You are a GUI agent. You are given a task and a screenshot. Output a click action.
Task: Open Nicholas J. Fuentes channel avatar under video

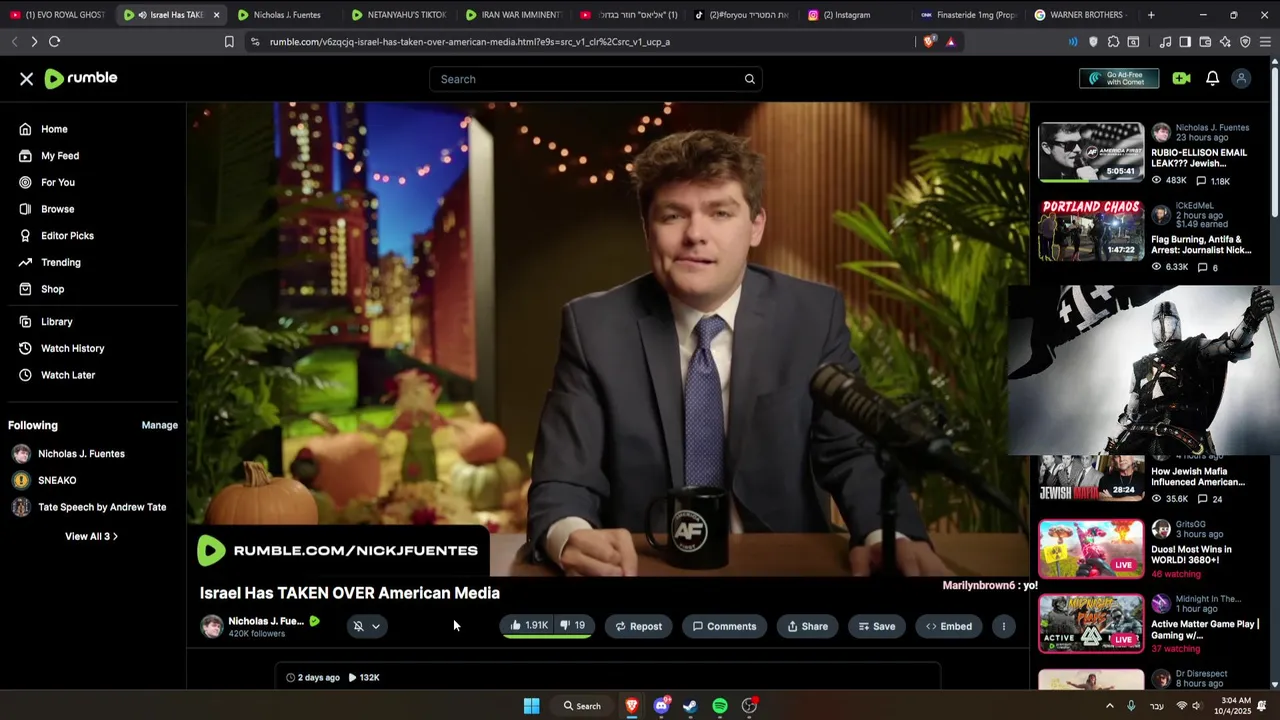point(211,626)
